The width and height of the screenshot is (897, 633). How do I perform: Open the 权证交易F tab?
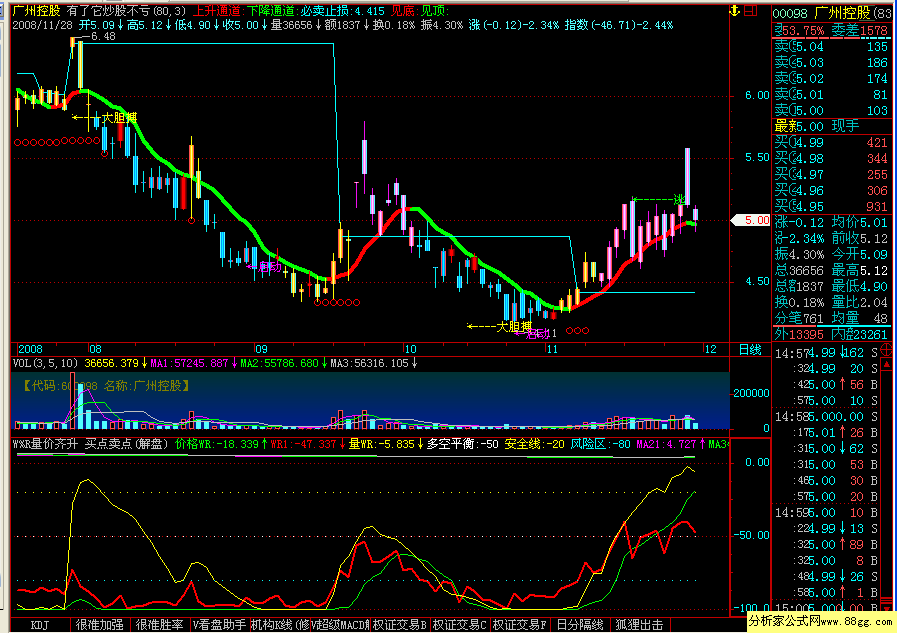pyautogui.click(x=520, y=625)
